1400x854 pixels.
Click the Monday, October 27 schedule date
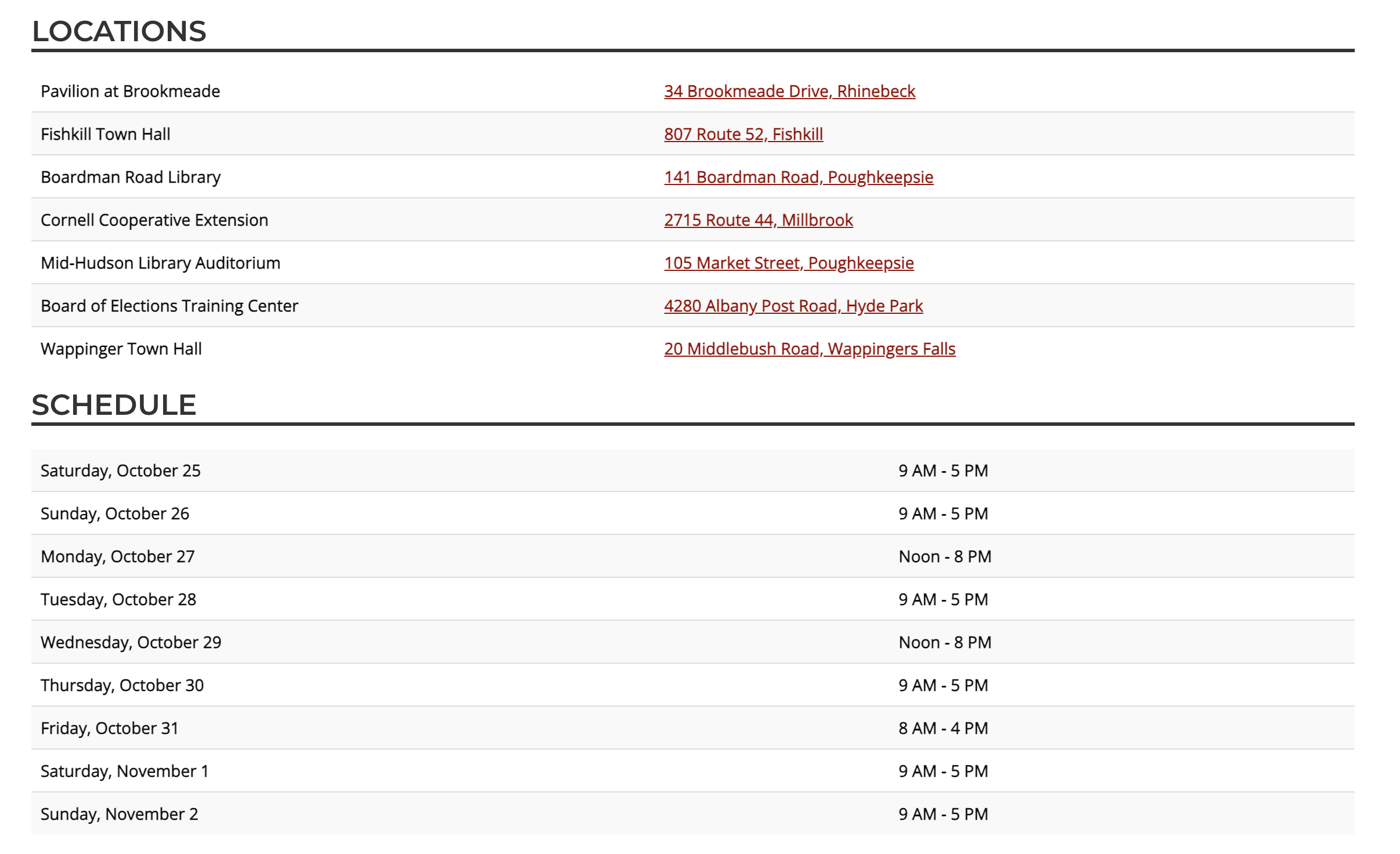117,556
